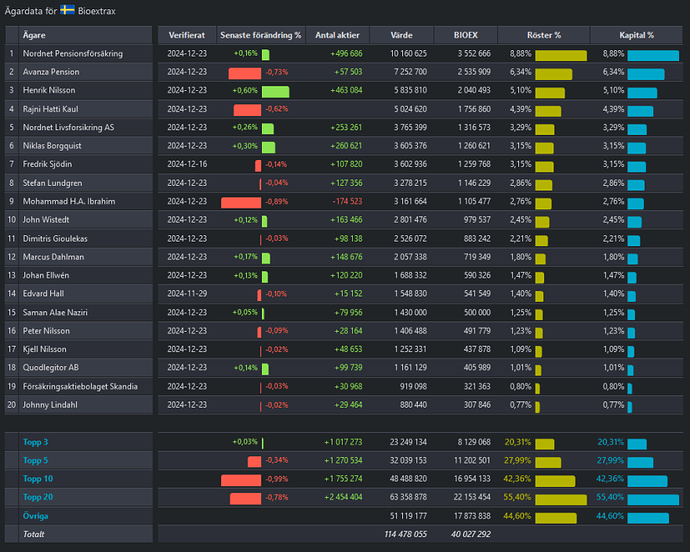Image resolution: width=690 pixels, height=552 pixels.
Task: Open the Topp 10 summary link
Action: coord(38,478)
